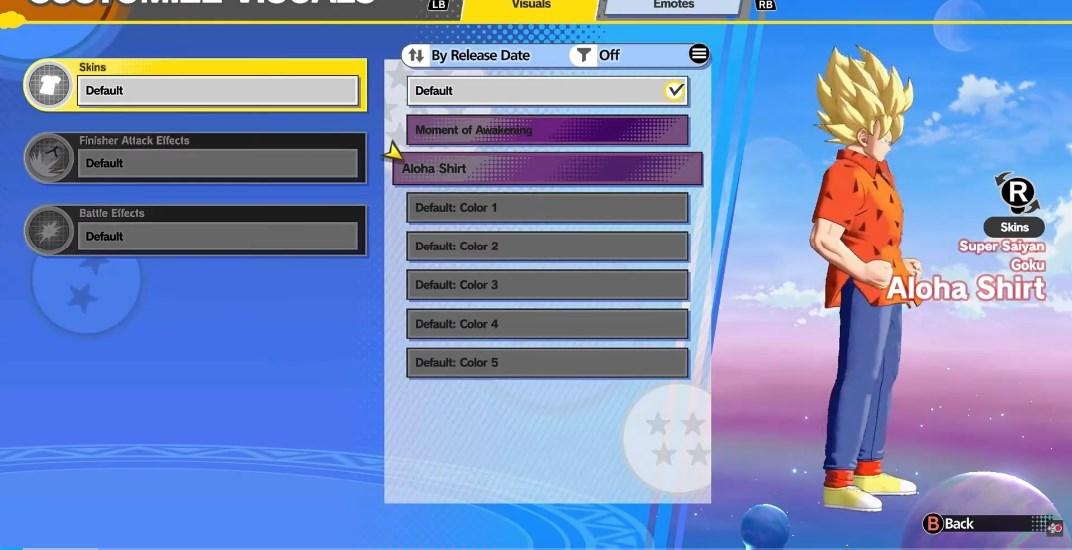Select the Finisher Attack Effects category

coord(196,158)
